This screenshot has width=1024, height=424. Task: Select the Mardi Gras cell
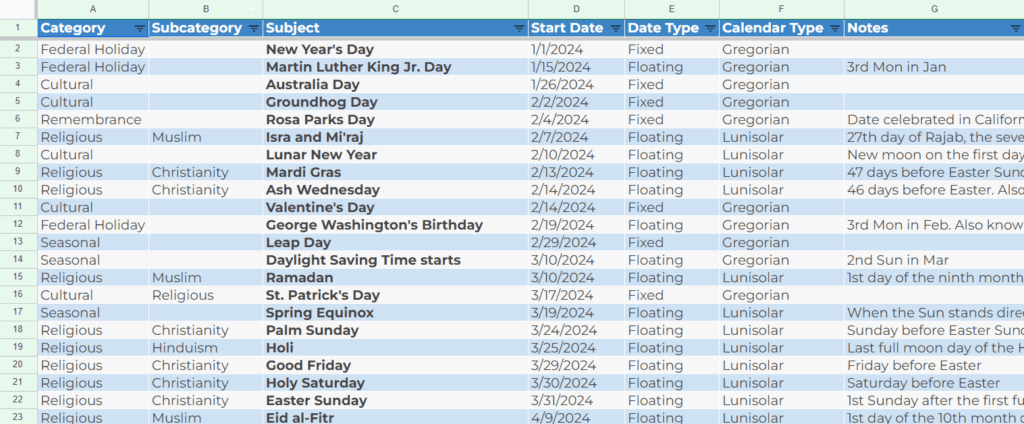coord(396,173)
